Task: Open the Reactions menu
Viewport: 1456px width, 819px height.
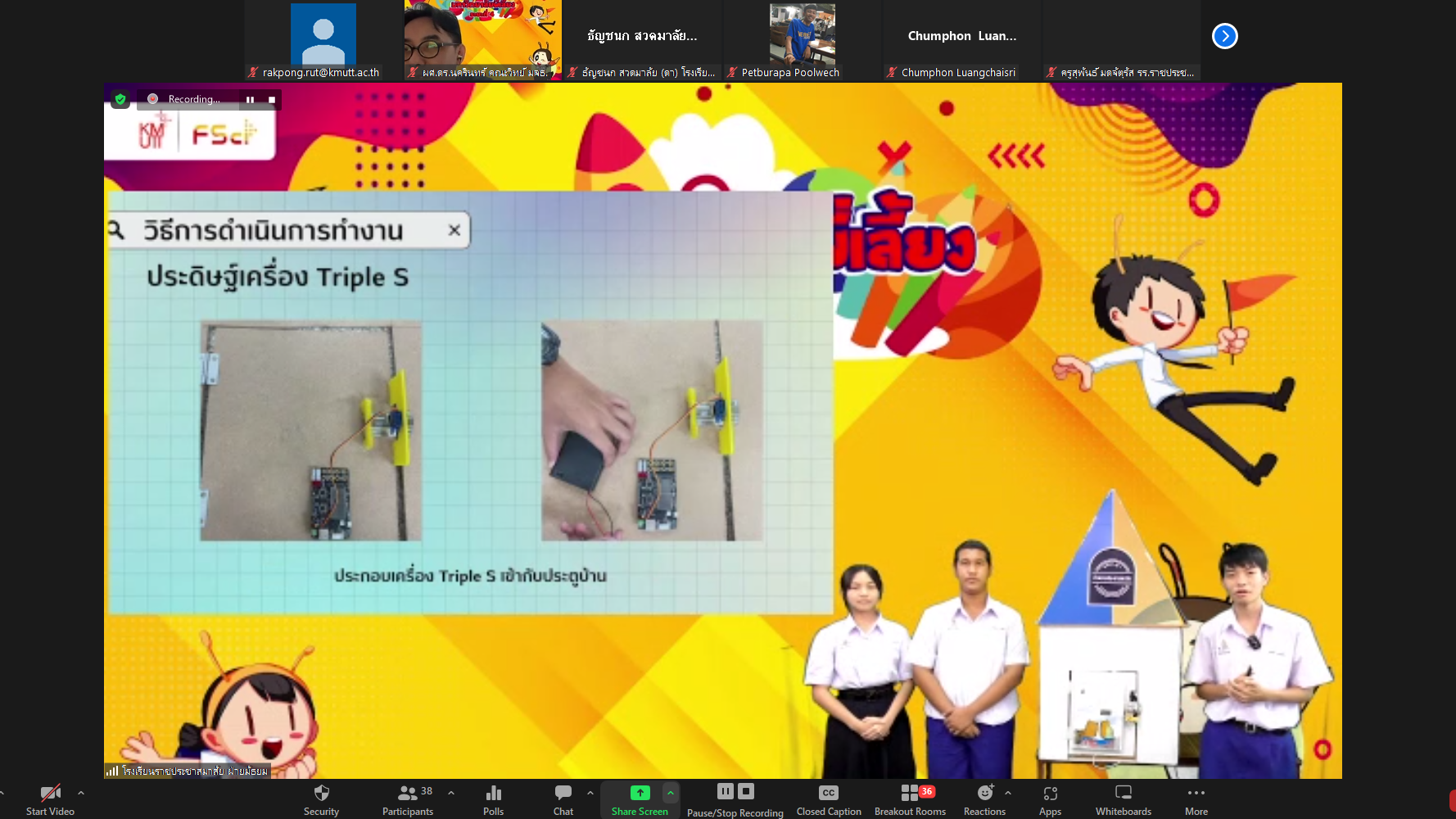Action: tap(984, 799)
